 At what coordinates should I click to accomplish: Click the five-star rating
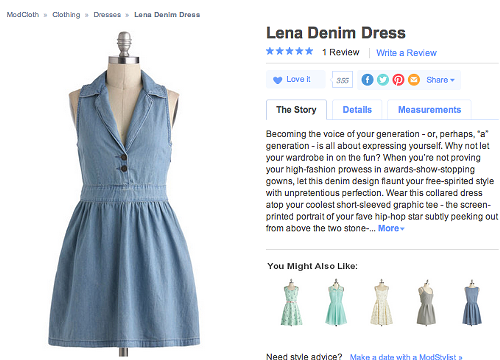(x=289, y=51)
